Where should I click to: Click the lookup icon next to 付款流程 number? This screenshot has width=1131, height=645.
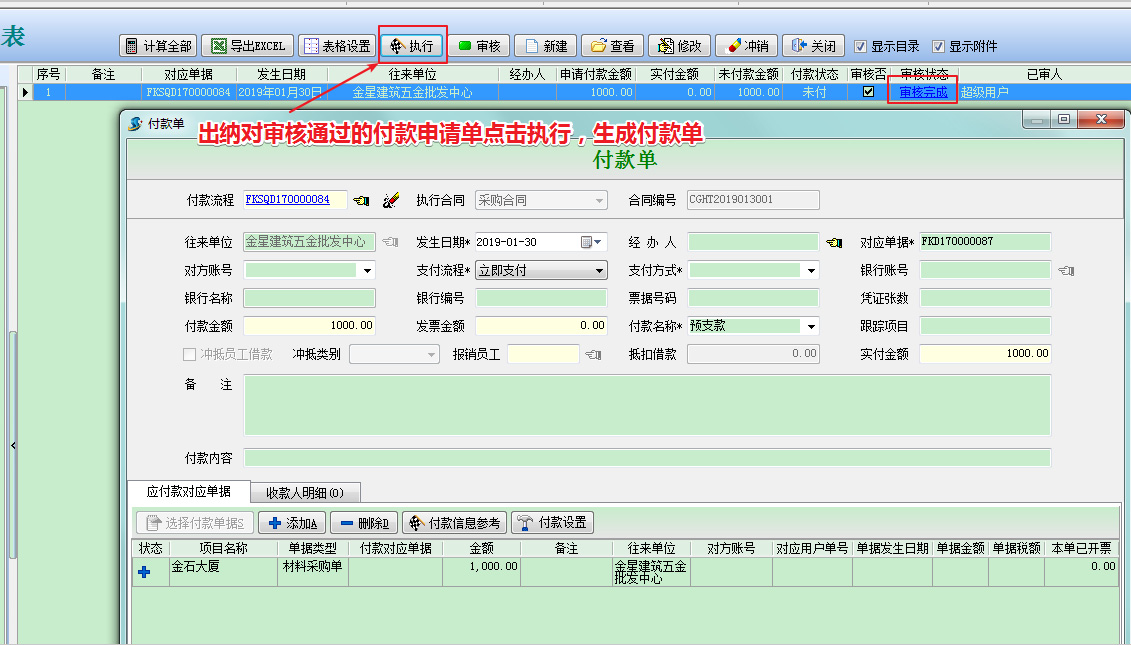(361, 201)
